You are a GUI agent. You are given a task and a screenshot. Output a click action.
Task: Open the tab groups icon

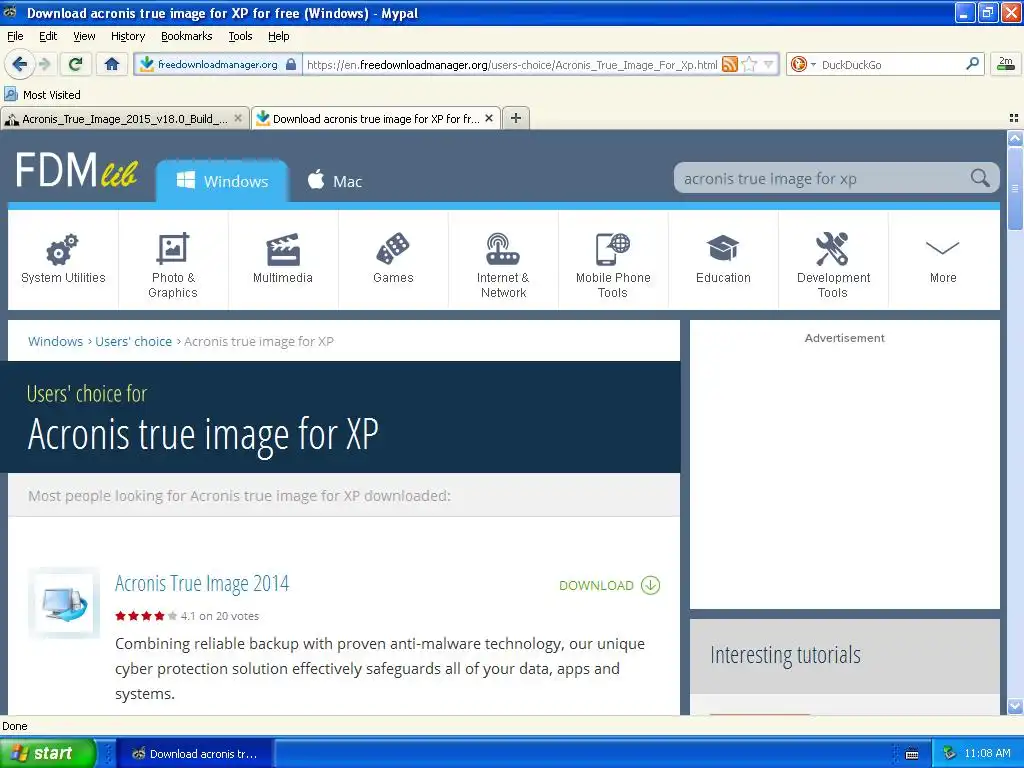1014,118
